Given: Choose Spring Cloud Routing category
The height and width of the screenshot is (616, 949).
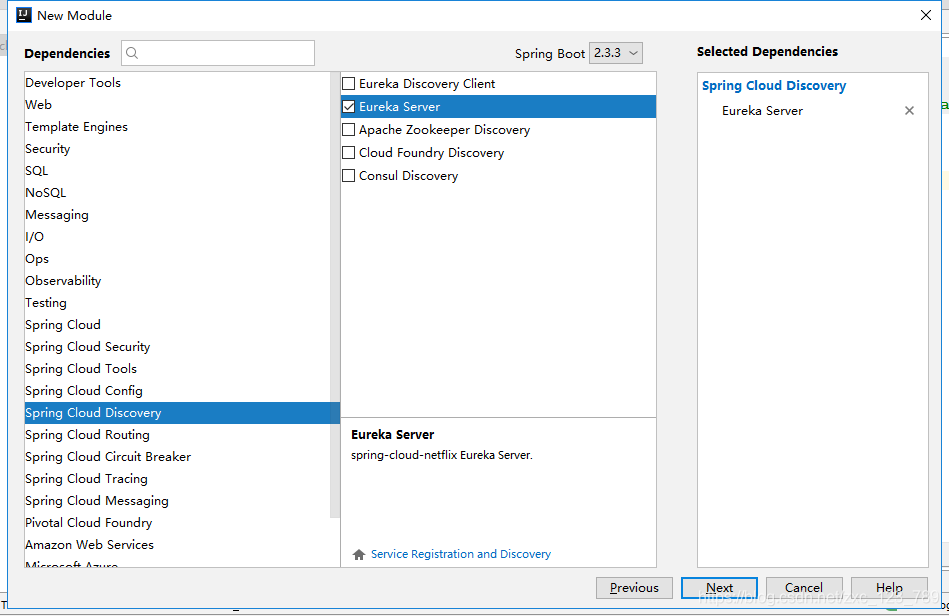Looking at the screenshot, I should (x=178, y=434).
